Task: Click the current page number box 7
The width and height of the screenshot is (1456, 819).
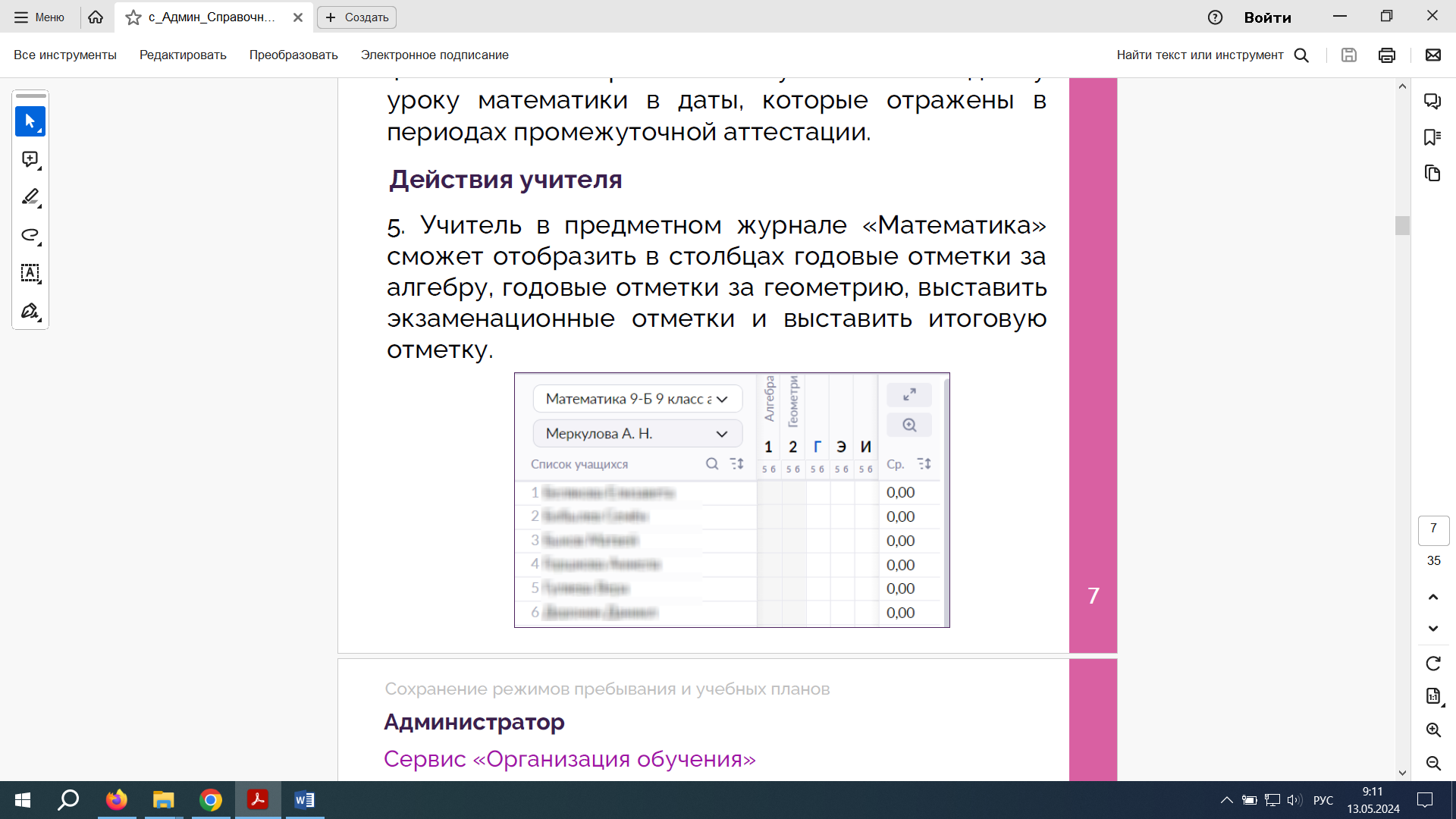Action: tap(1433, 530)
